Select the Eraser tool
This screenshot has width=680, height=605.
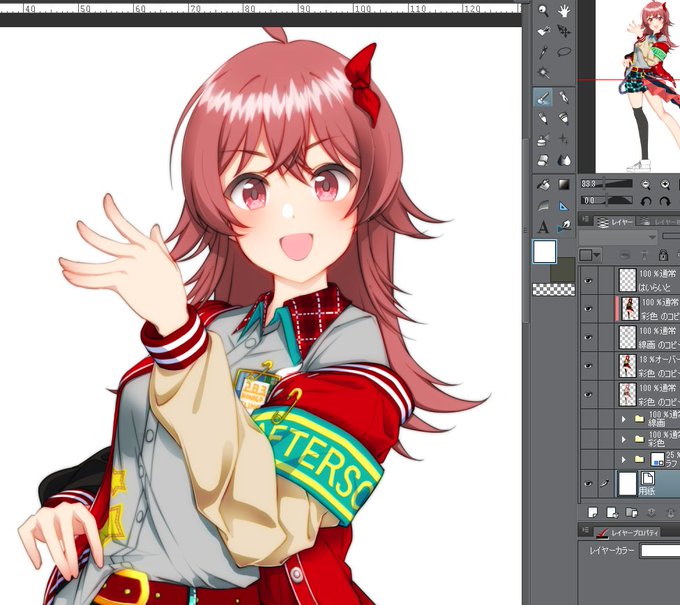click(543, 160)
